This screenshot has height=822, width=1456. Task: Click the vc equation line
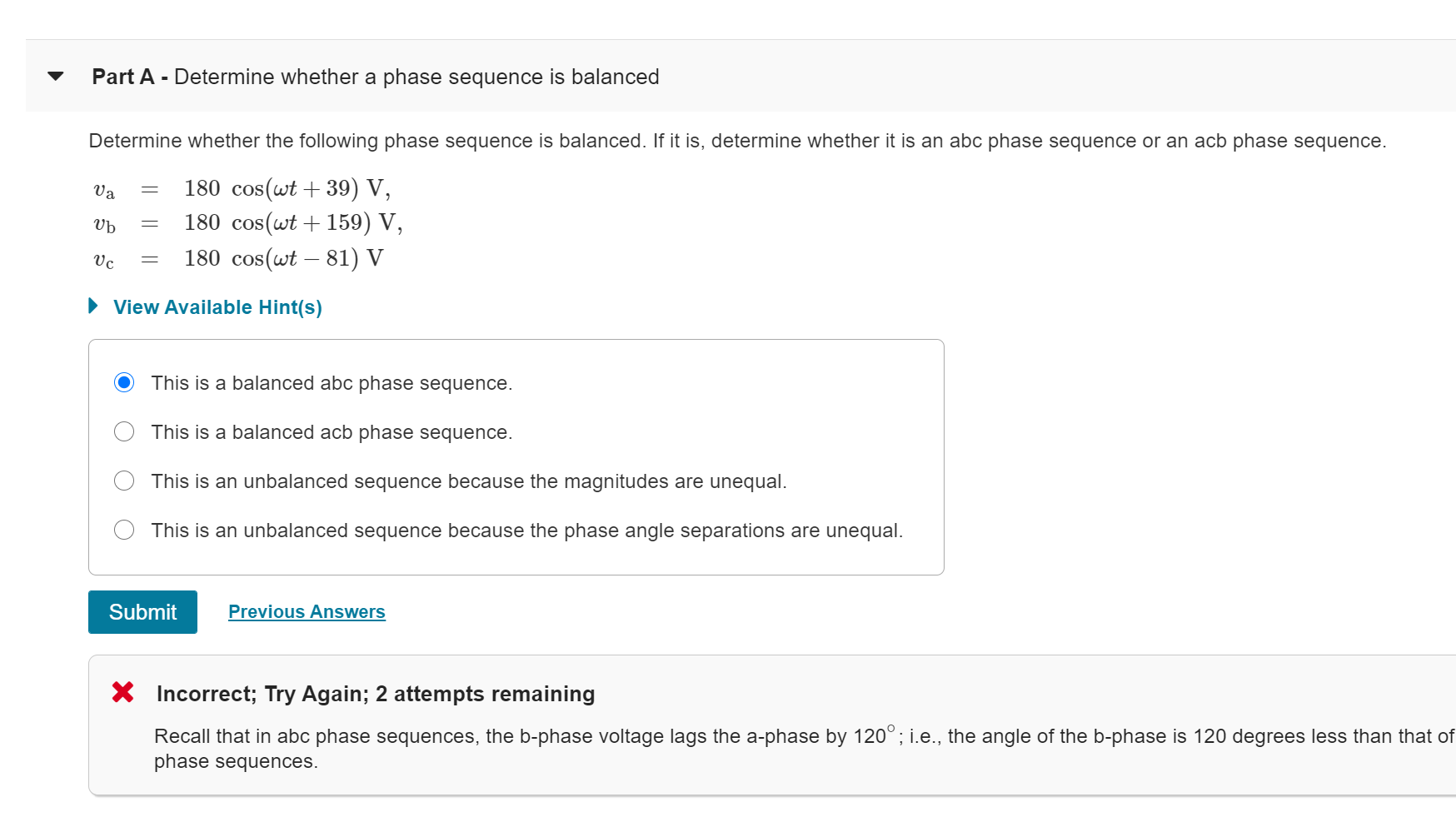pyautogui.click(x=237, y=258)
